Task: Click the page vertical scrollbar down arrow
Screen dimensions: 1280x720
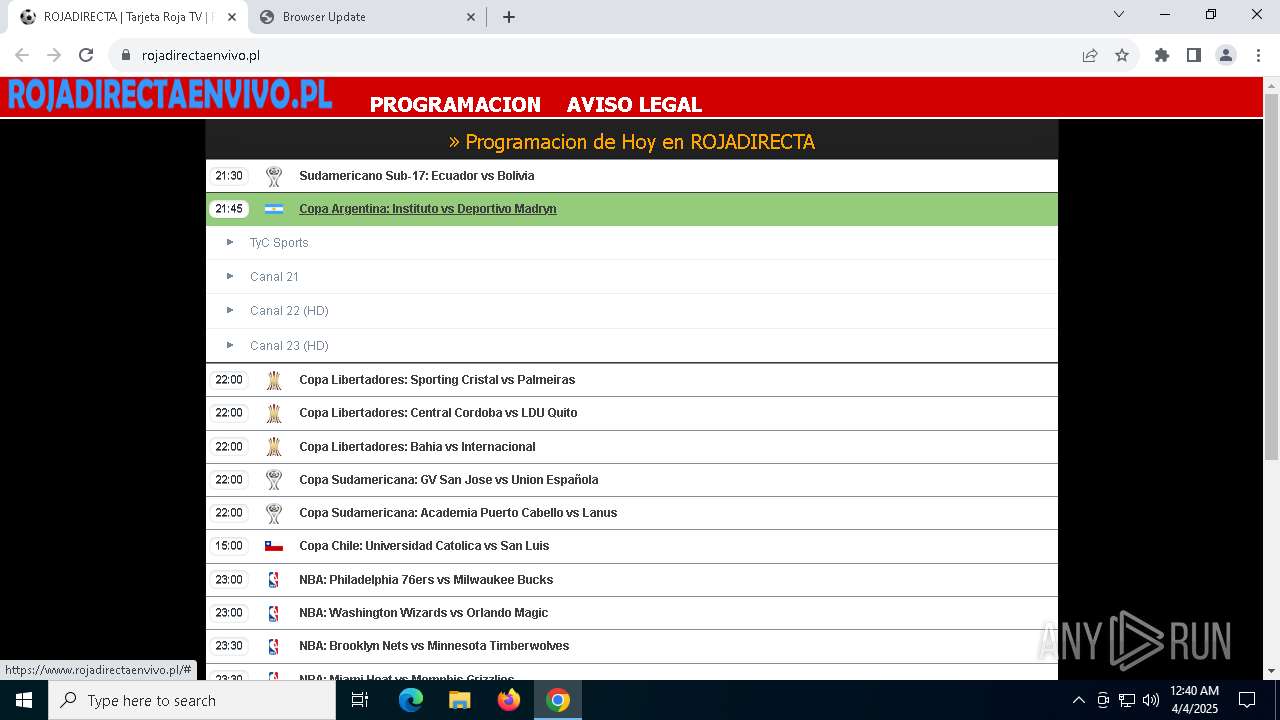Action: 1271,671
